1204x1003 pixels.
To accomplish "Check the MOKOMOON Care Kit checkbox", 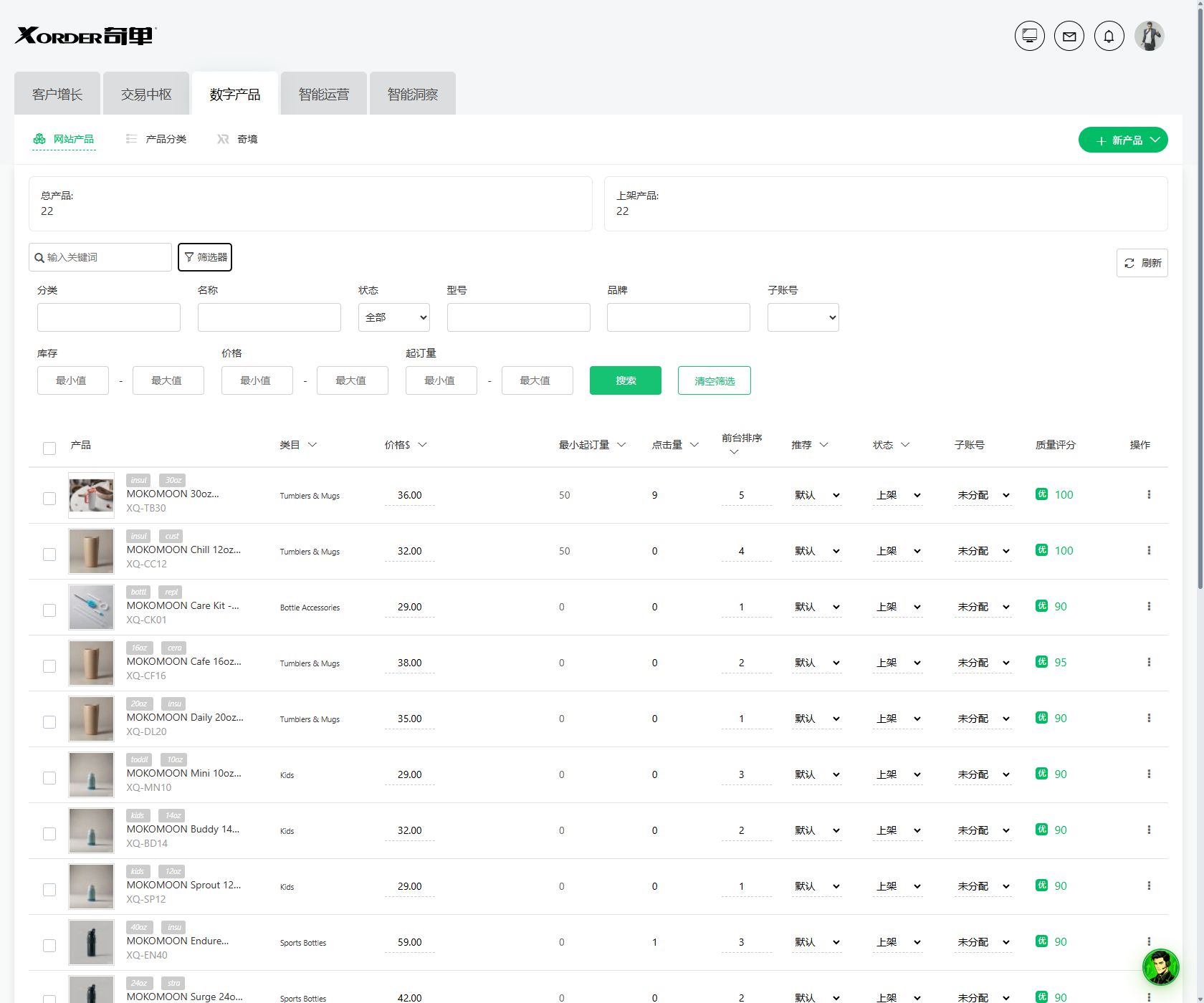I will (49, 610).
